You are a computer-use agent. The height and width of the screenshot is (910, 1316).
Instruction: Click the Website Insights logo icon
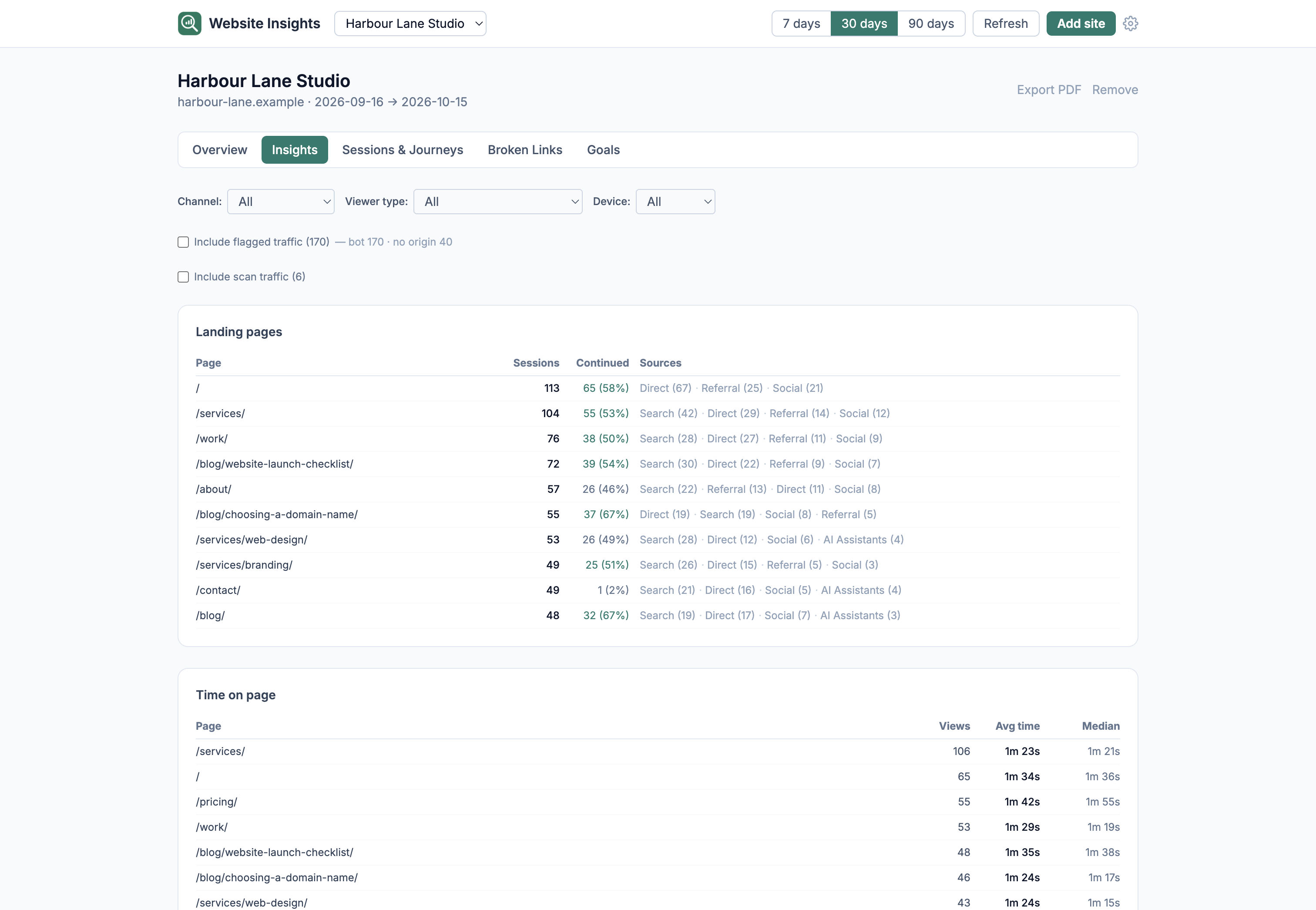tap(189, 24)
